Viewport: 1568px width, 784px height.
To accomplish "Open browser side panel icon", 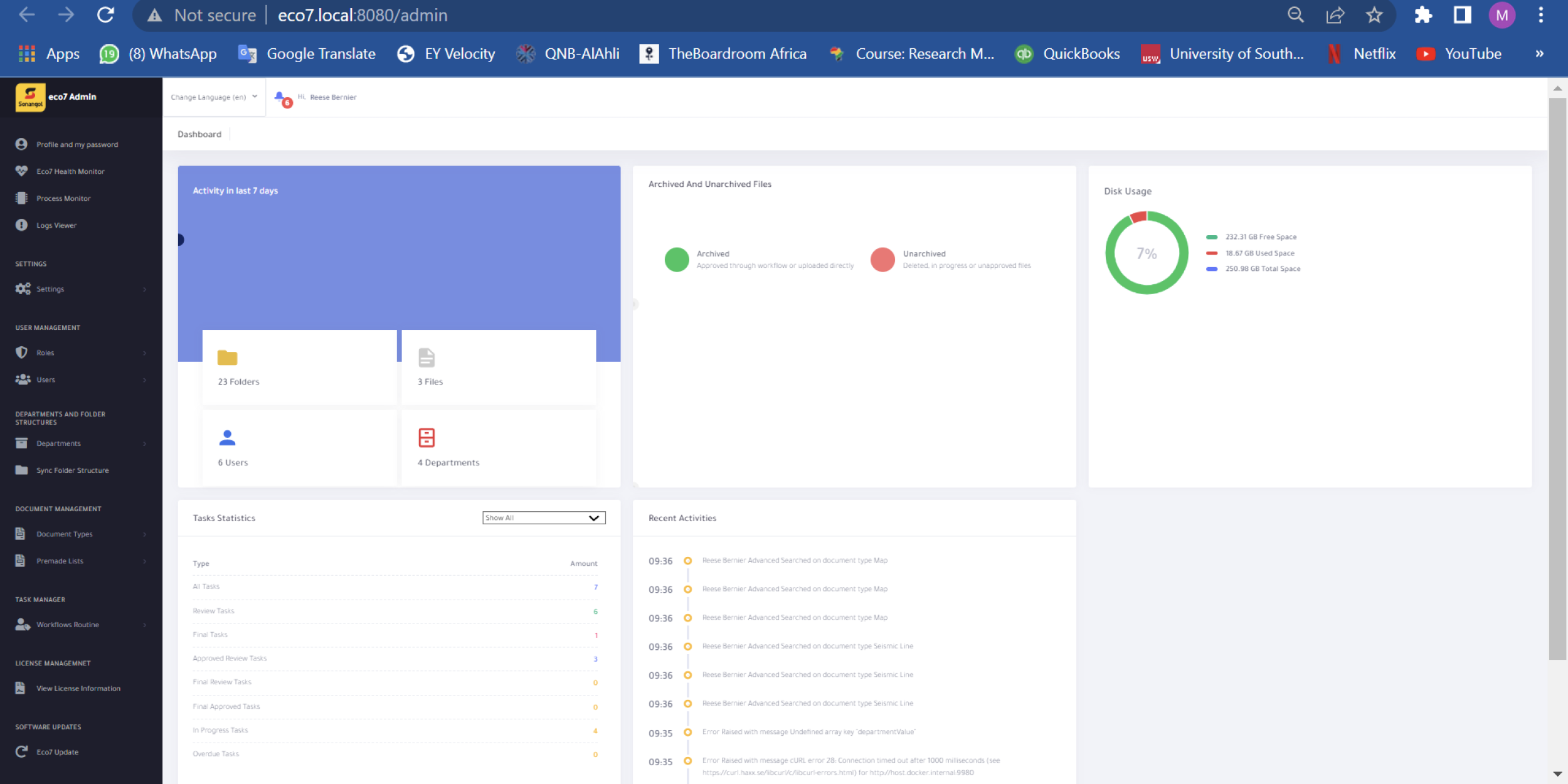I will click(1462, 15).
